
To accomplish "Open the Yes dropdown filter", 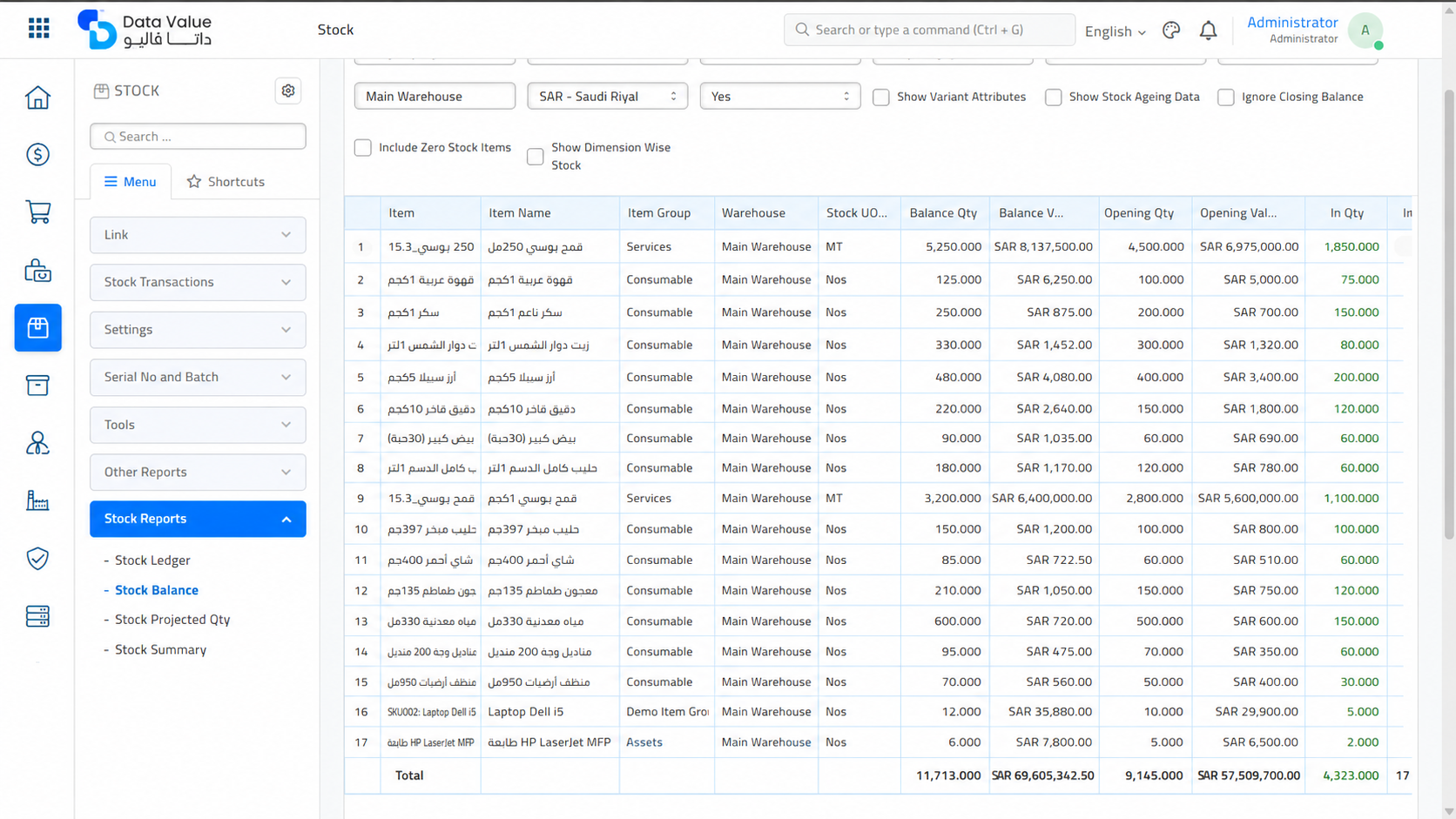I will coord(780,96).
